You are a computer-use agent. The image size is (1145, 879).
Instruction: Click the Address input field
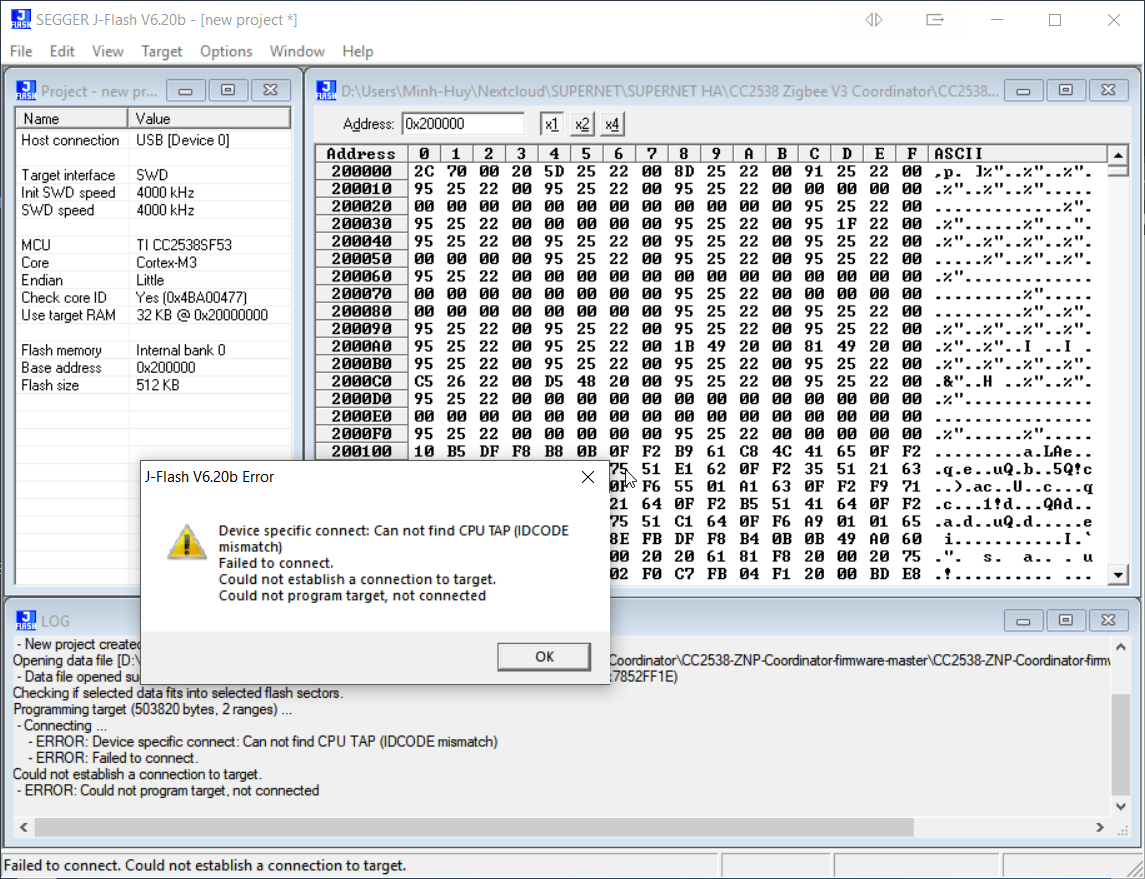tap(463, 124)
